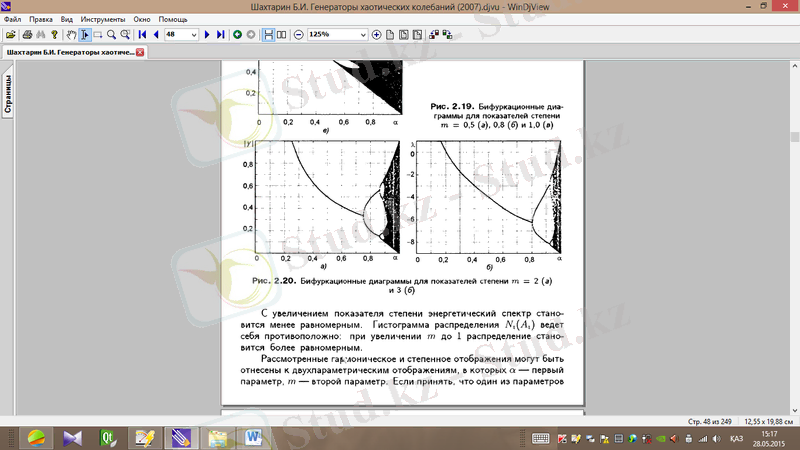Toggle facing pages layout mode

pyautogui.click(x=282, y=34)
